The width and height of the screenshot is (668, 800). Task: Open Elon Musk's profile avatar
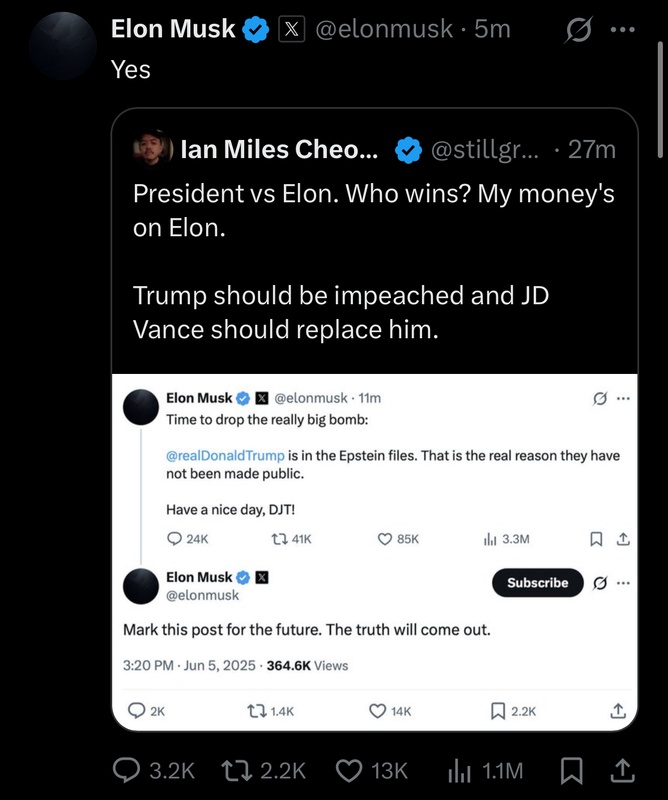62,47
